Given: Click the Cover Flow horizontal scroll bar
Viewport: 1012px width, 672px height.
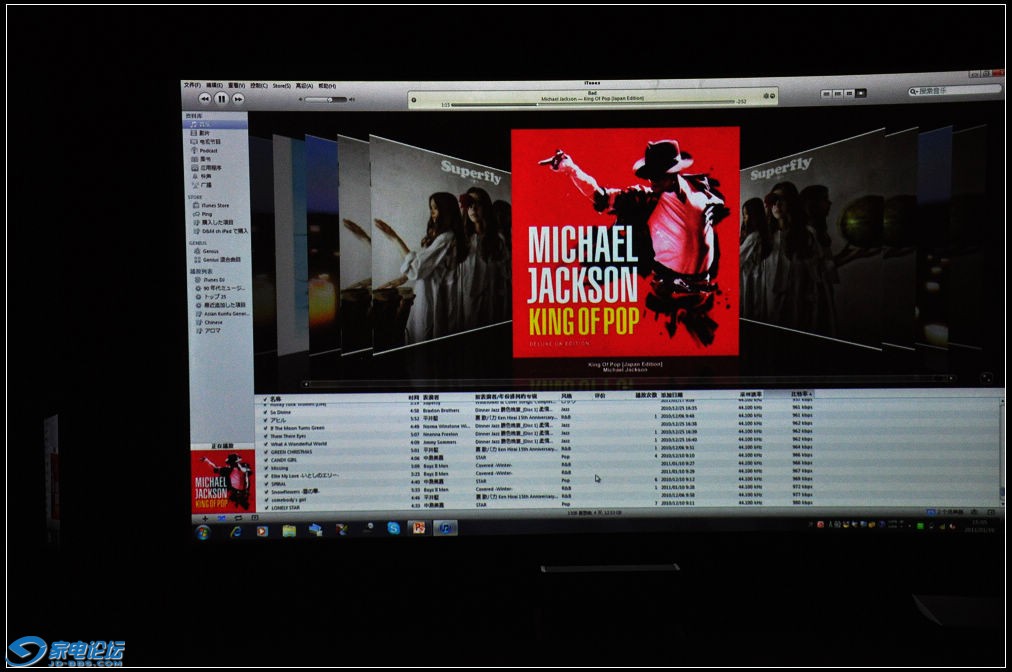Looking at the screenshot, I should click(x=629, y=383).
